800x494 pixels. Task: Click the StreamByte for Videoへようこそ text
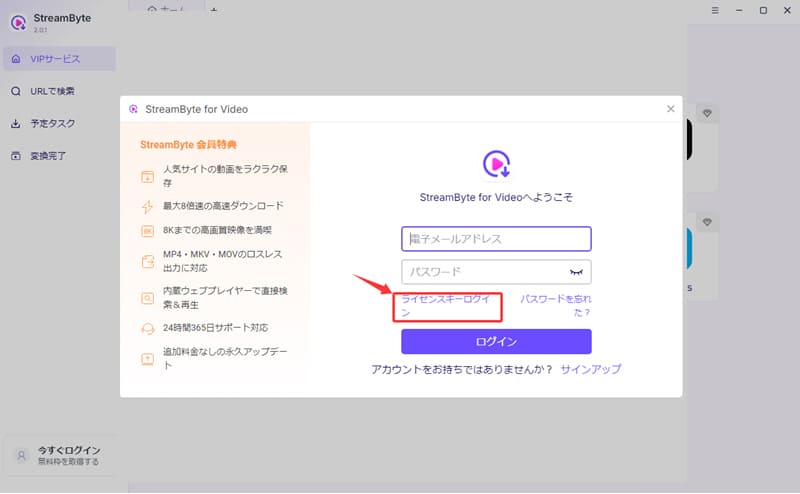[496, 197]
